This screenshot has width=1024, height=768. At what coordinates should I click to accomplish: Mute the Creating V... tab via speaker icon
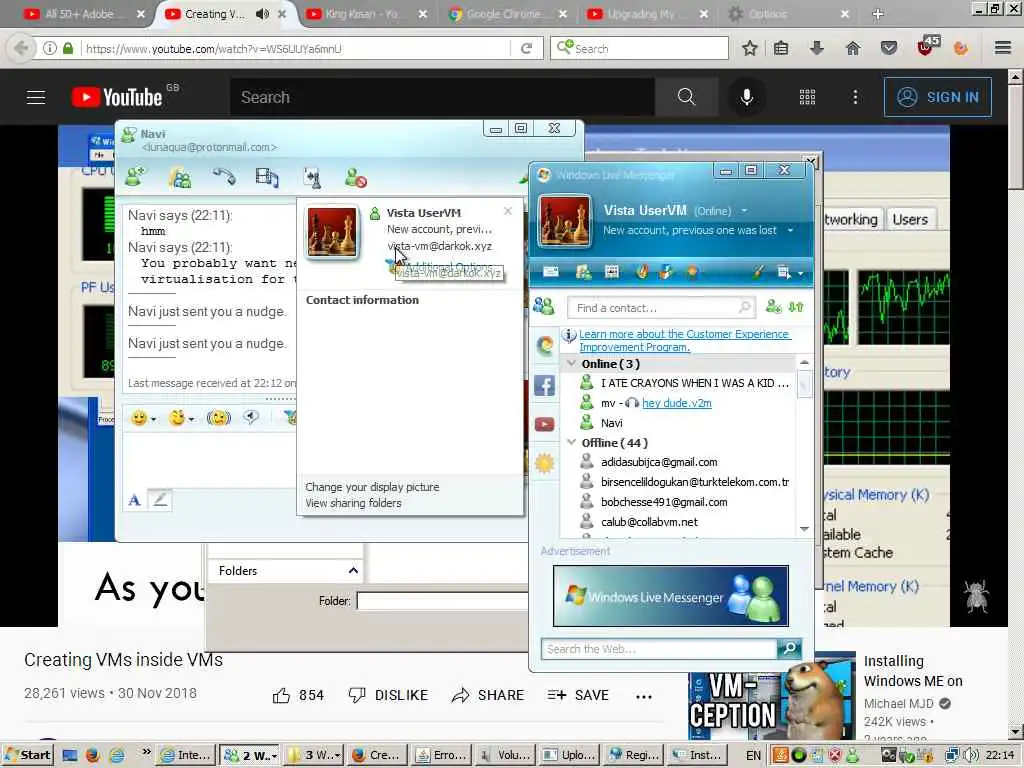[x=262, y=14]
